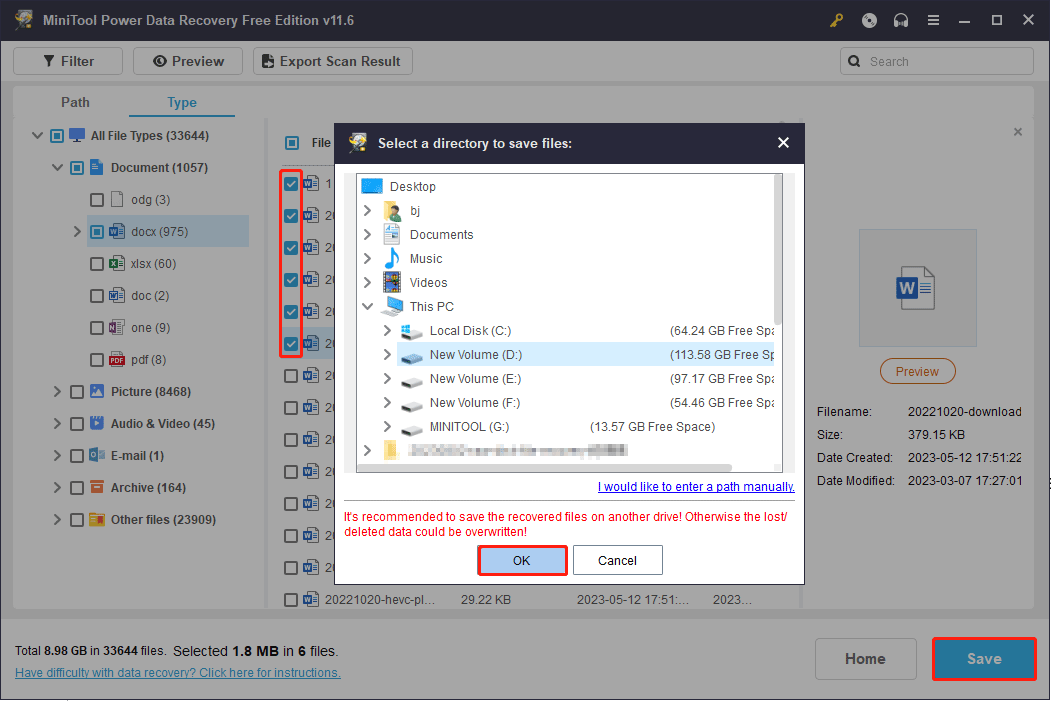Click the Preview toolbar button
The image size is (1051, 701).
click(188, 61)
